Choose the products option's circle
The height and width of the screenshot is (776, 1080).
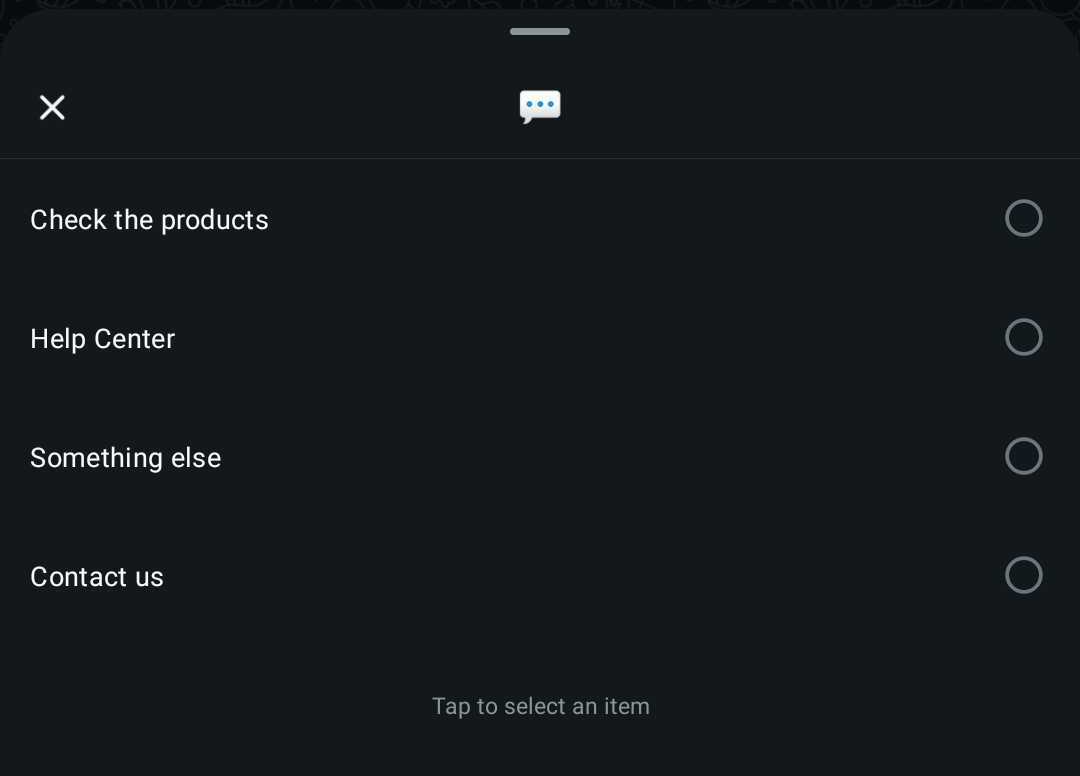tap(1023, 218)
